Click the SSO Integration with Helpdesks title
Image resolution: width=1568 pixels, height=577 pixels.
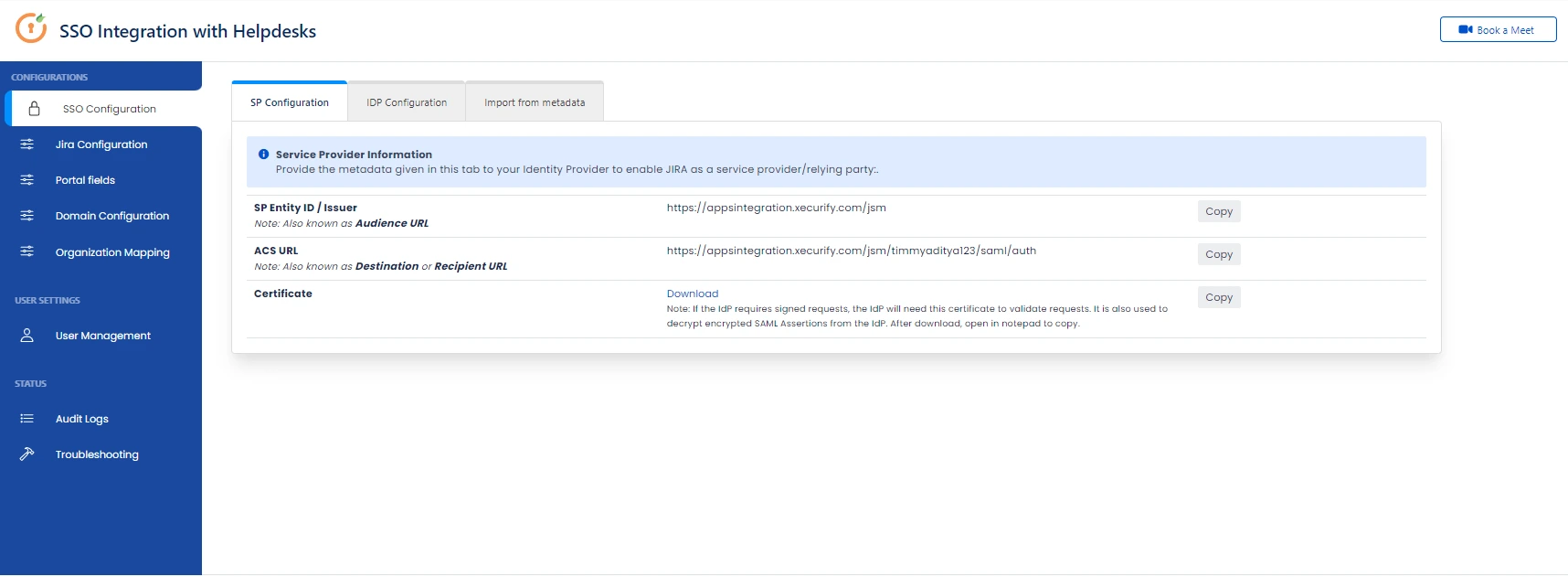pyautogui.click(x=187, y=31)
